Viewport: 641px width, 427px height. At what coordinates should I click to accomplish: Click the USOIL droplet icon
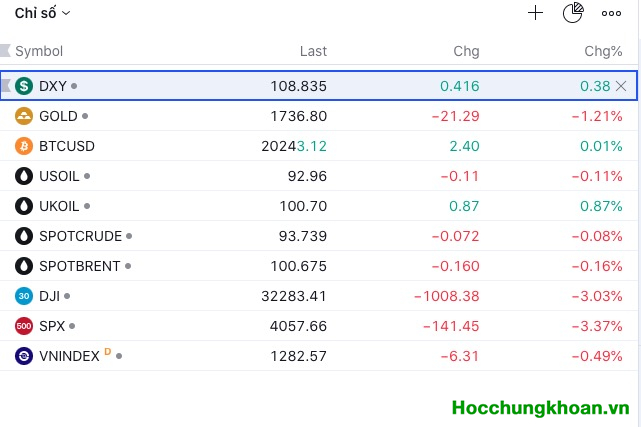[24, 176]
